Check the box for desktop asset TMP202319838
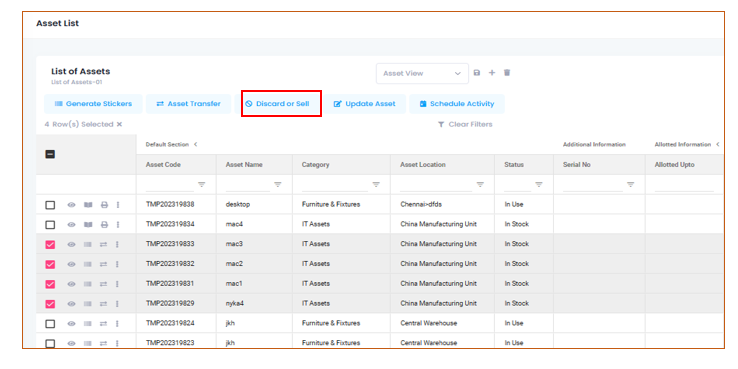The height and width of the screenshot is (369, 738). 50,205
